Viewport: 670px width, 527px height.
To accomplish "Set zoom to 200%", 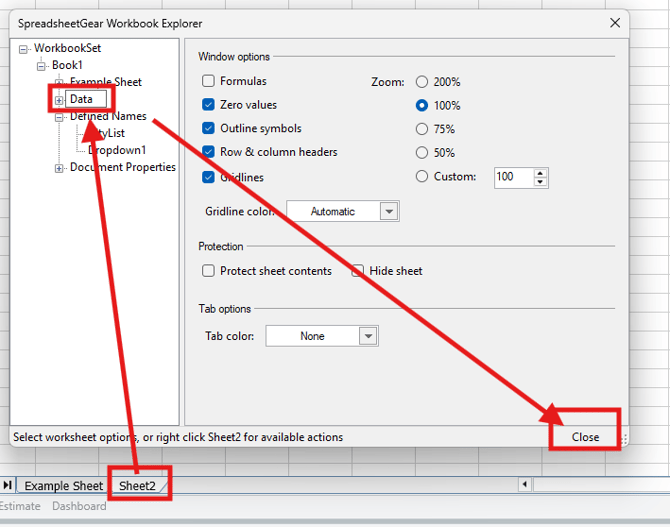I will pyautogui.click(x=422, y=82).
